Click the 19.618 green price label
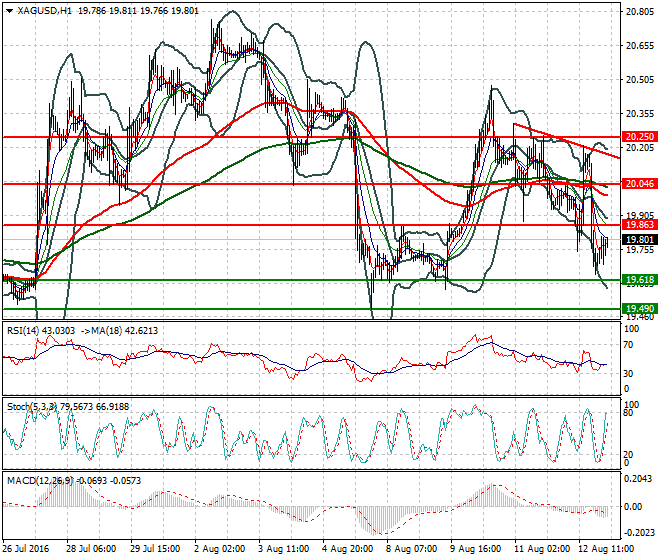 638,280
